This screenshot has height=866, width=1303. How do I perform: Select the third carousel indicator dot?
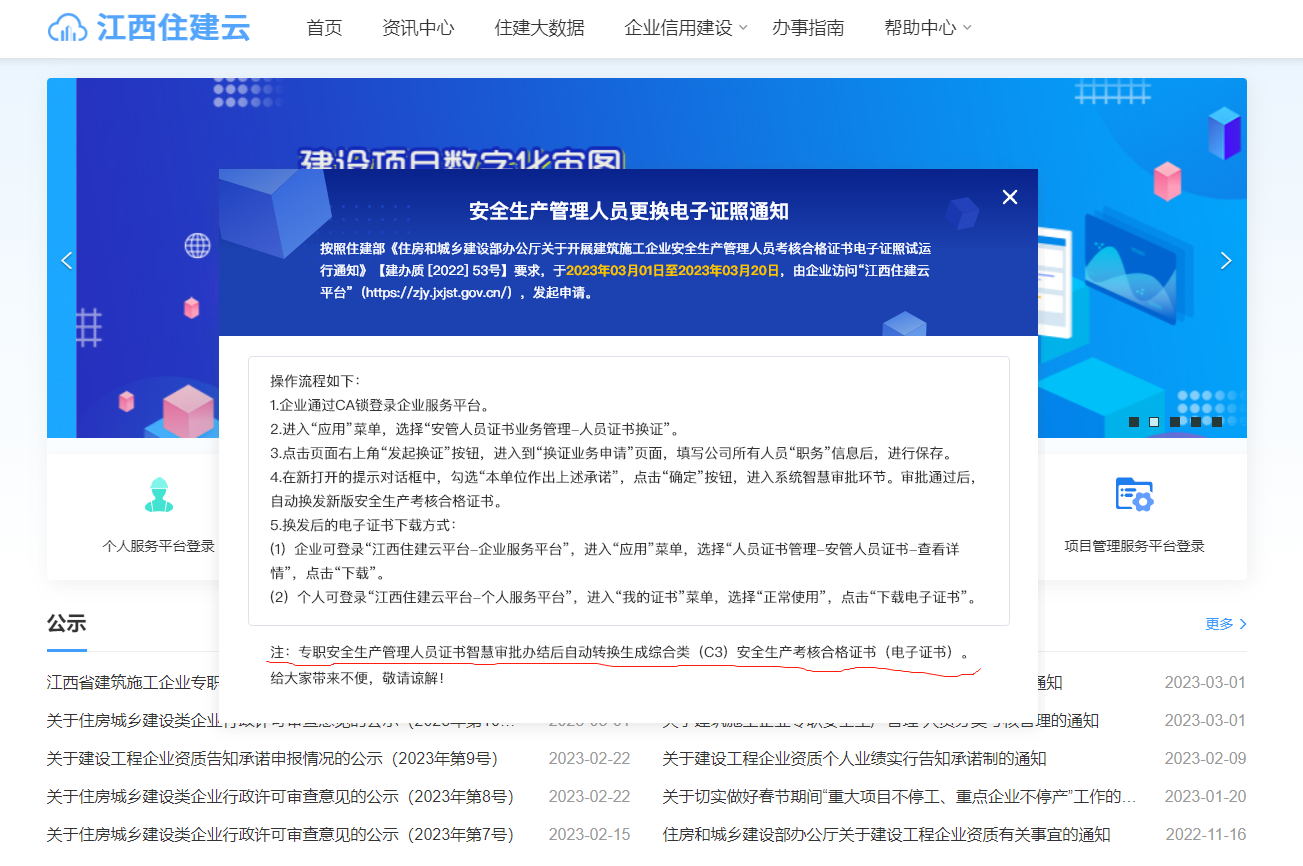(x=1175, y=422)
